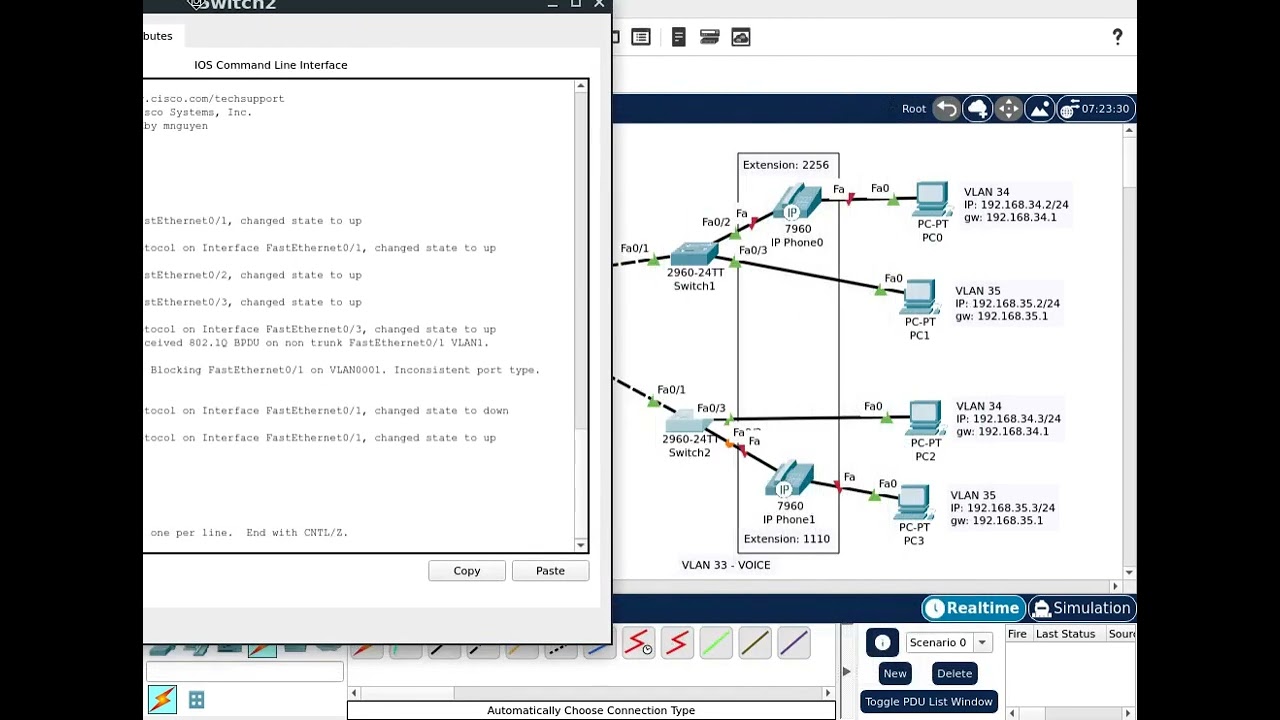Screen dimensions: 1280x720
Task: Expand the PDU list panel arrow
Action: click(846, 672)
